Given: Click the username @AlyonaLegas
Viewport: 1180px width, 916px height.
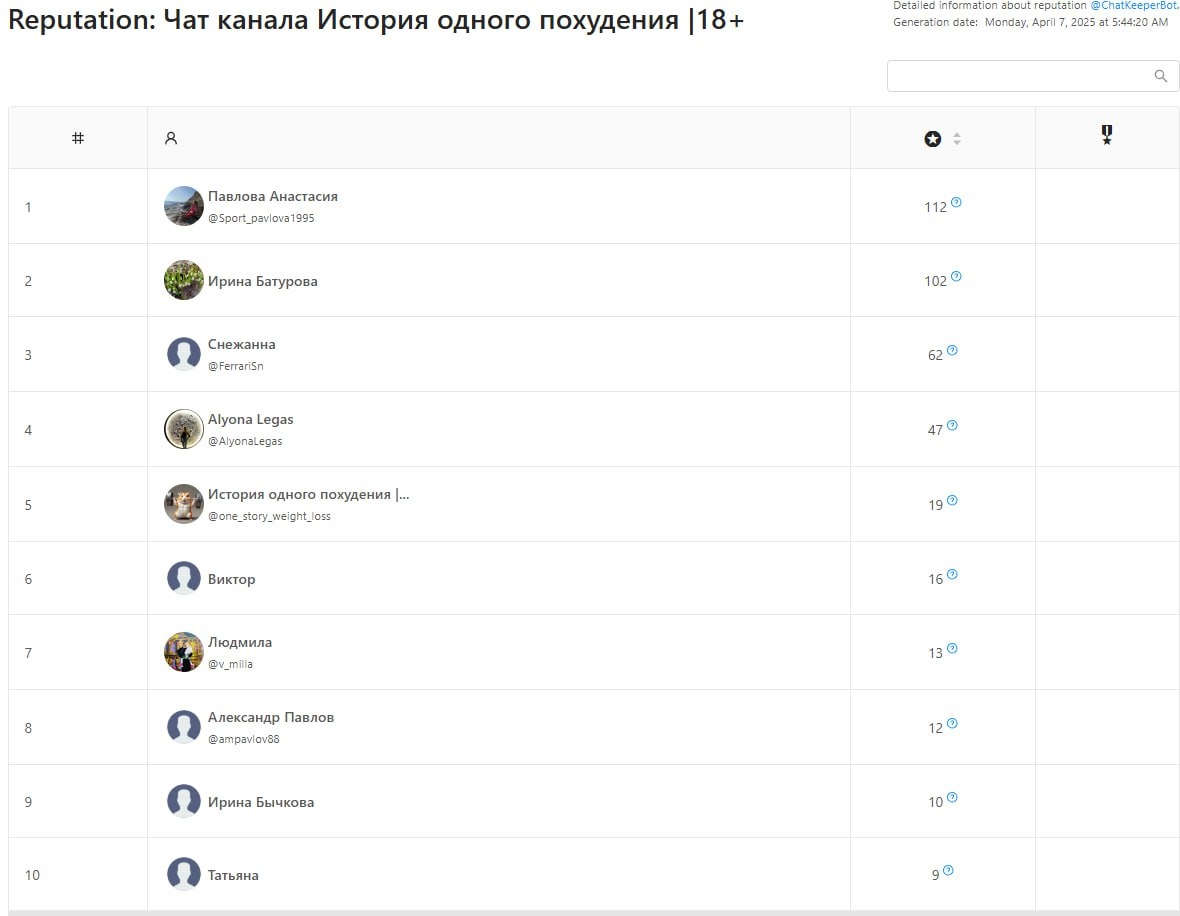Looking at the screenshot, I should pos(245,441).
